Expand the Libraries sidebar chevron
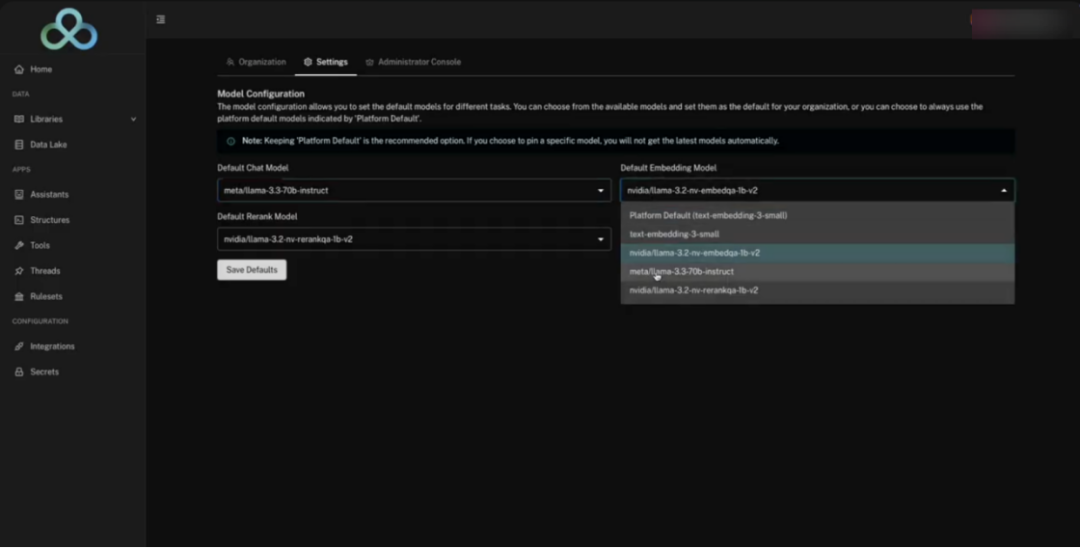1080x548 pixels. (134, 119)
